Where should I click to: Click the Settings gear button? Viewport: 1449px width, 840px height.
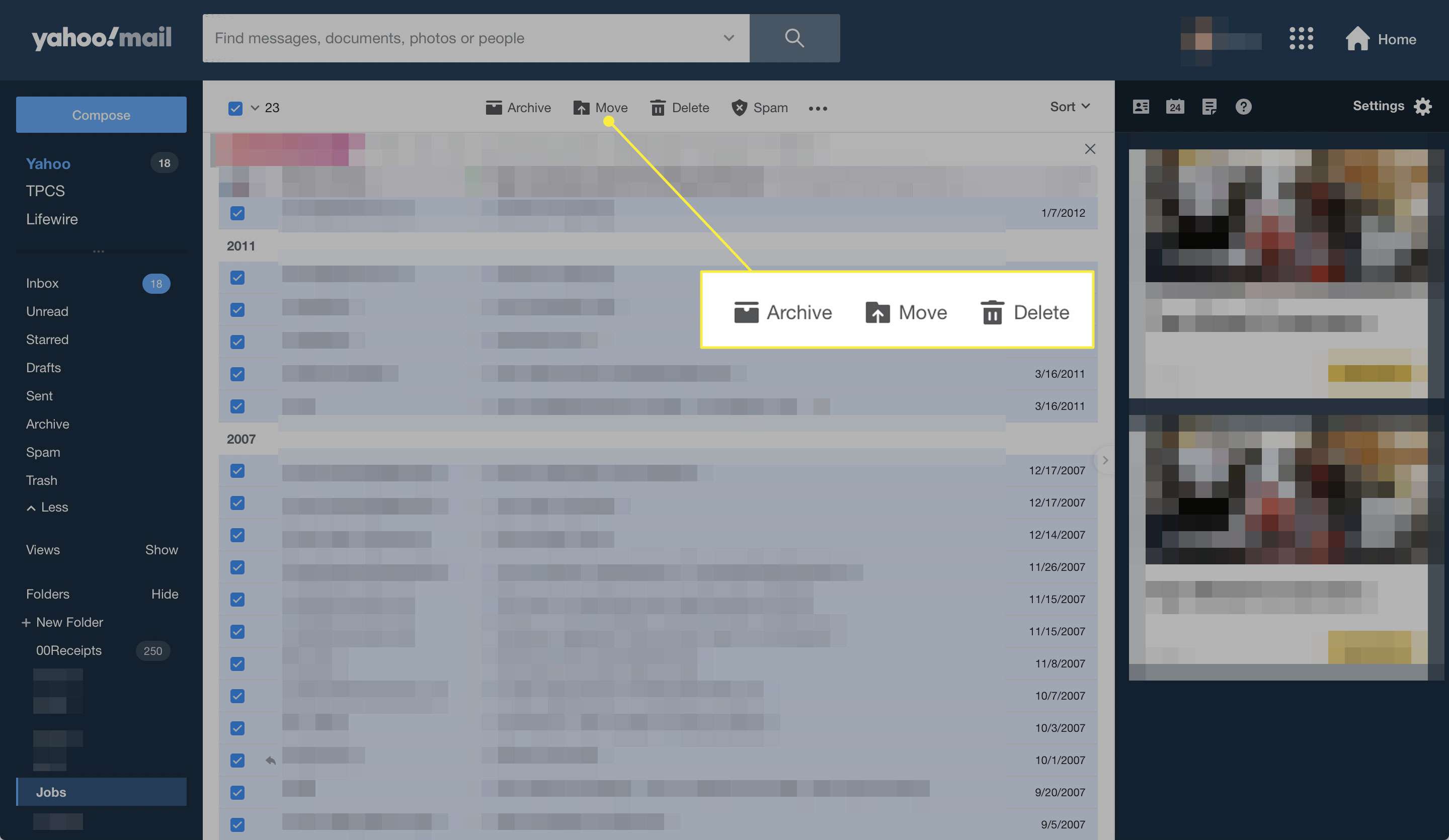[1424, 105]
